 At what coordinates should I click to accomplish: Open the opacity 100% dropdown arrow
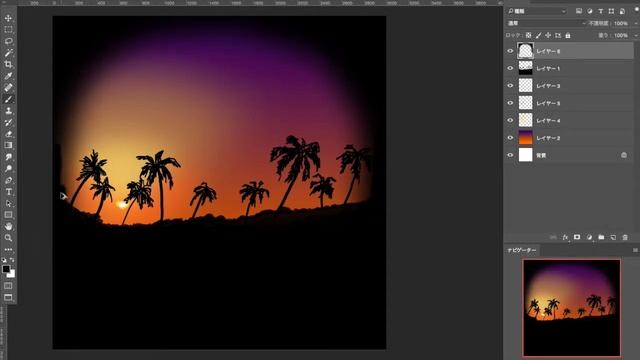click(x=636, y=23)
